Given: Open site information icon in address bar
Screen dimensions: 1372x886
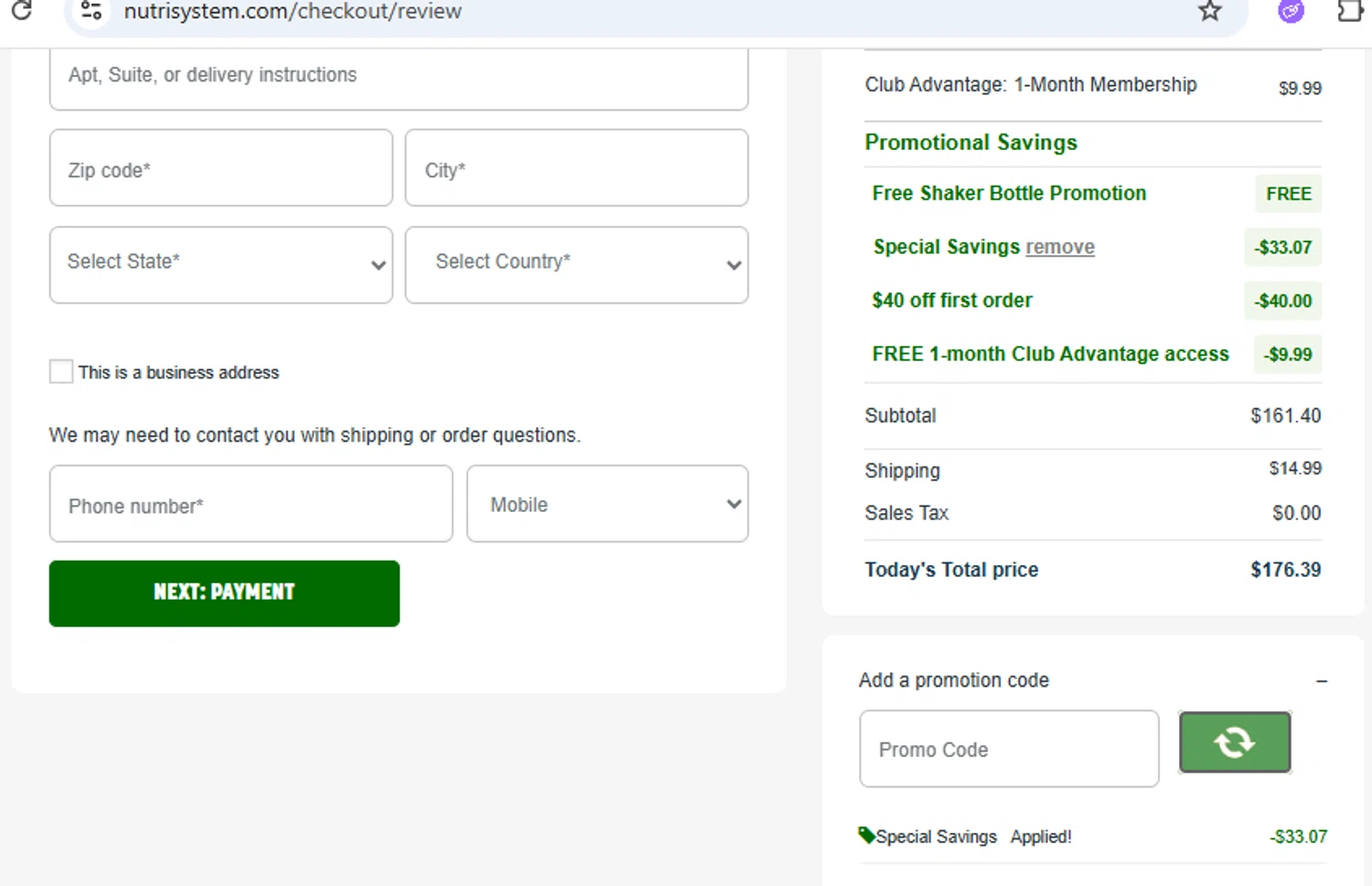Looking at the screenshot, I should click(x=91, y=11).
